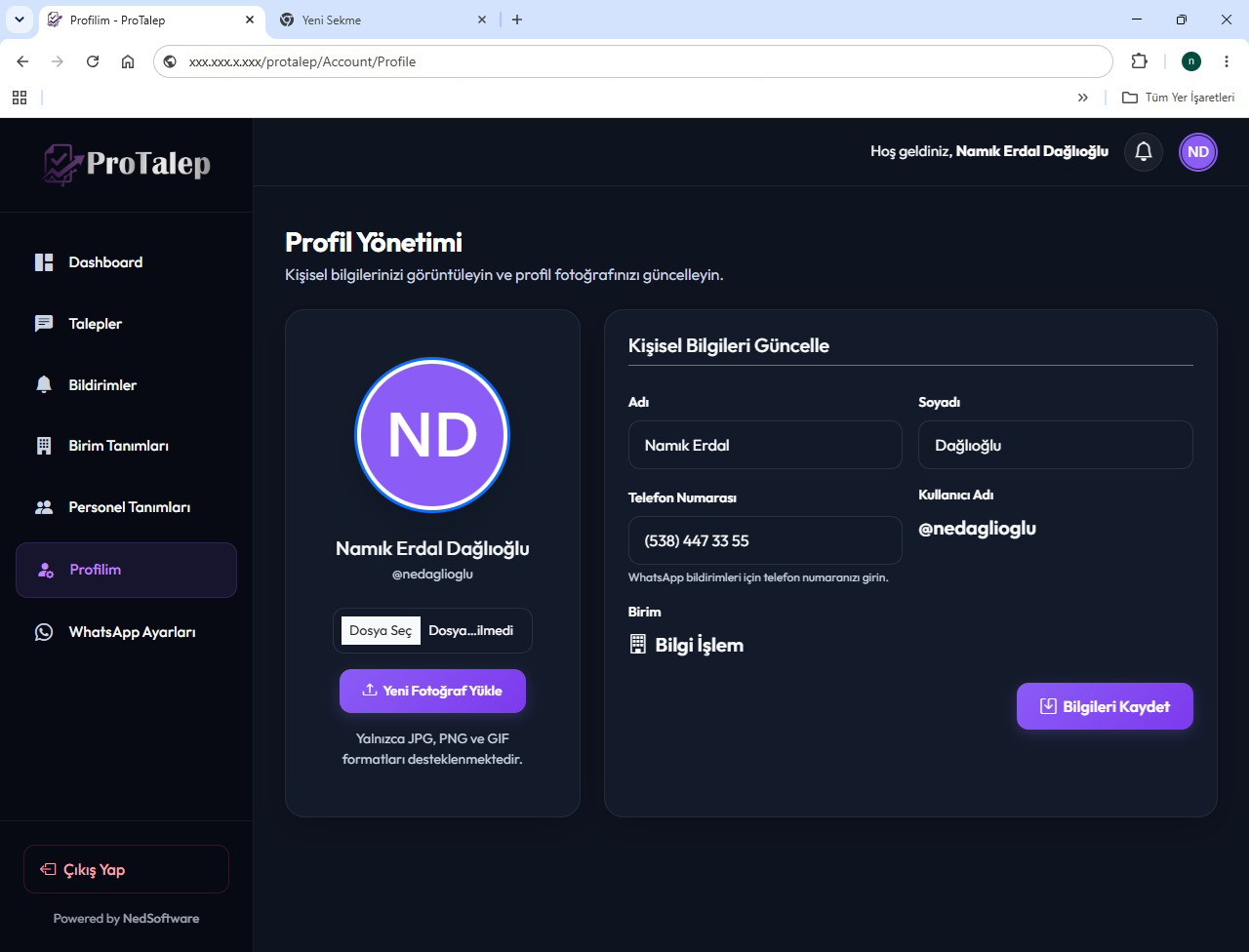Open notifications bell in top header
Viewport: 1249px width, 952px height.
[x=1144, y=152]
